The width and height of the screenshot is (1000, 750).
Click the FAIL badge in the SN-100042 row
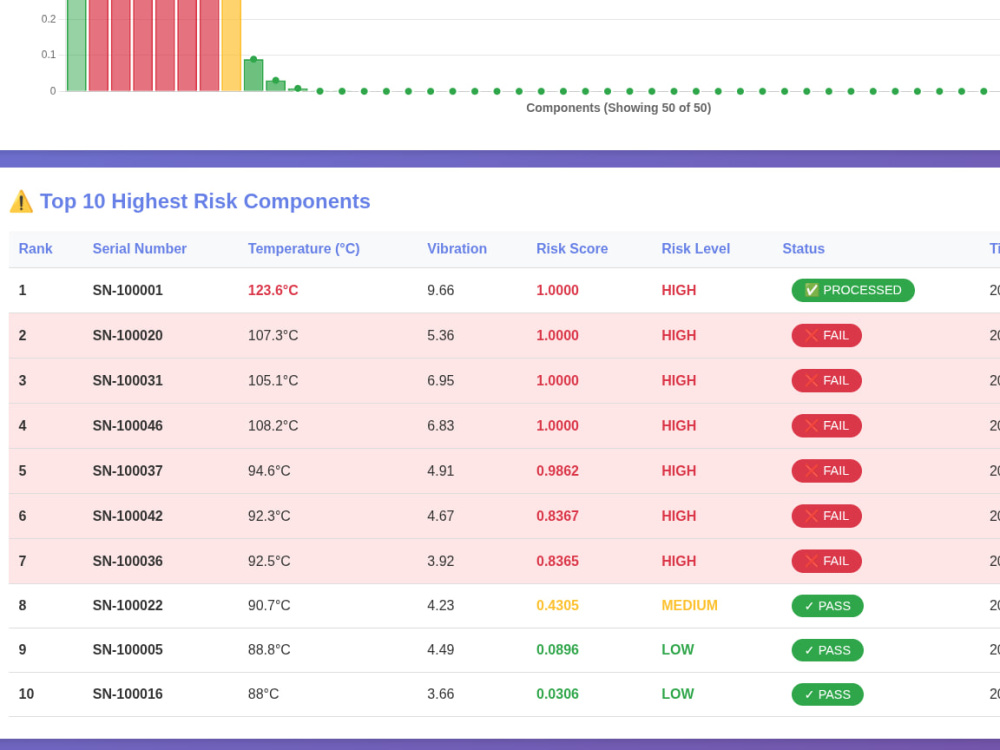(827, 516)
